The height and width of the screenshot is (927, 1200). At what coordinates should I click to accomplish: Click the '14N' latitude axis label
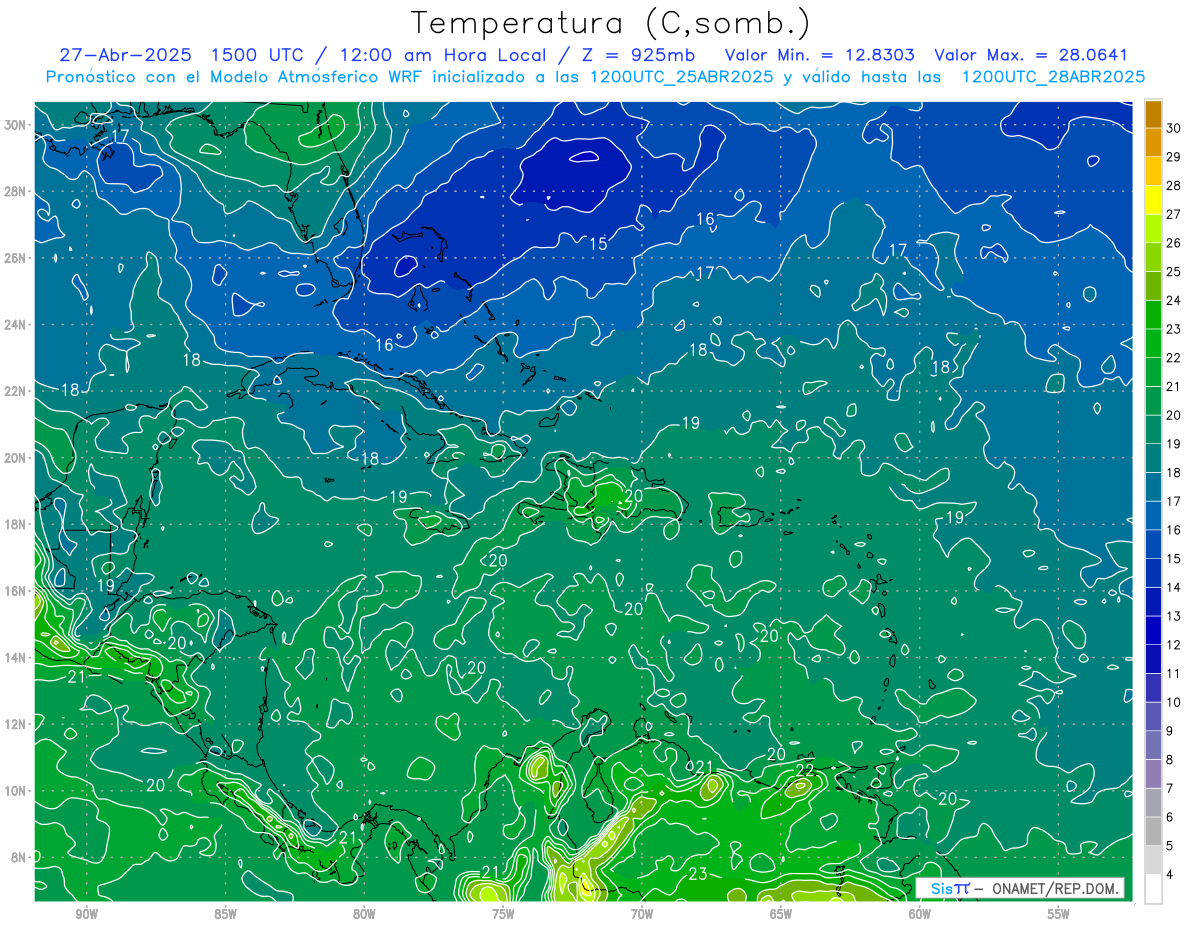pos(16,658)
